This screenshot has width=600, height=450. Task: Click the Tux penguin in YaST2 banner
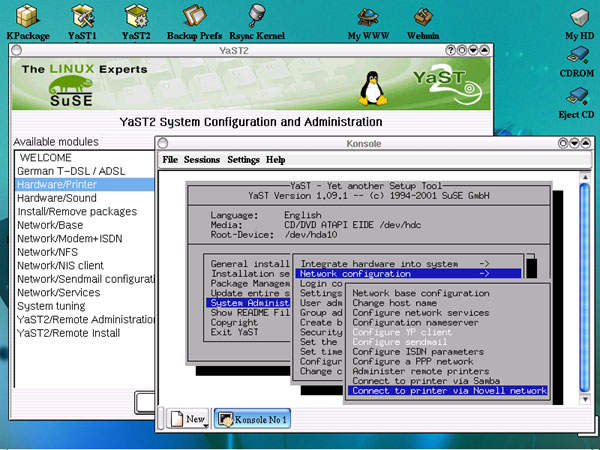click(x=372, y=88)
